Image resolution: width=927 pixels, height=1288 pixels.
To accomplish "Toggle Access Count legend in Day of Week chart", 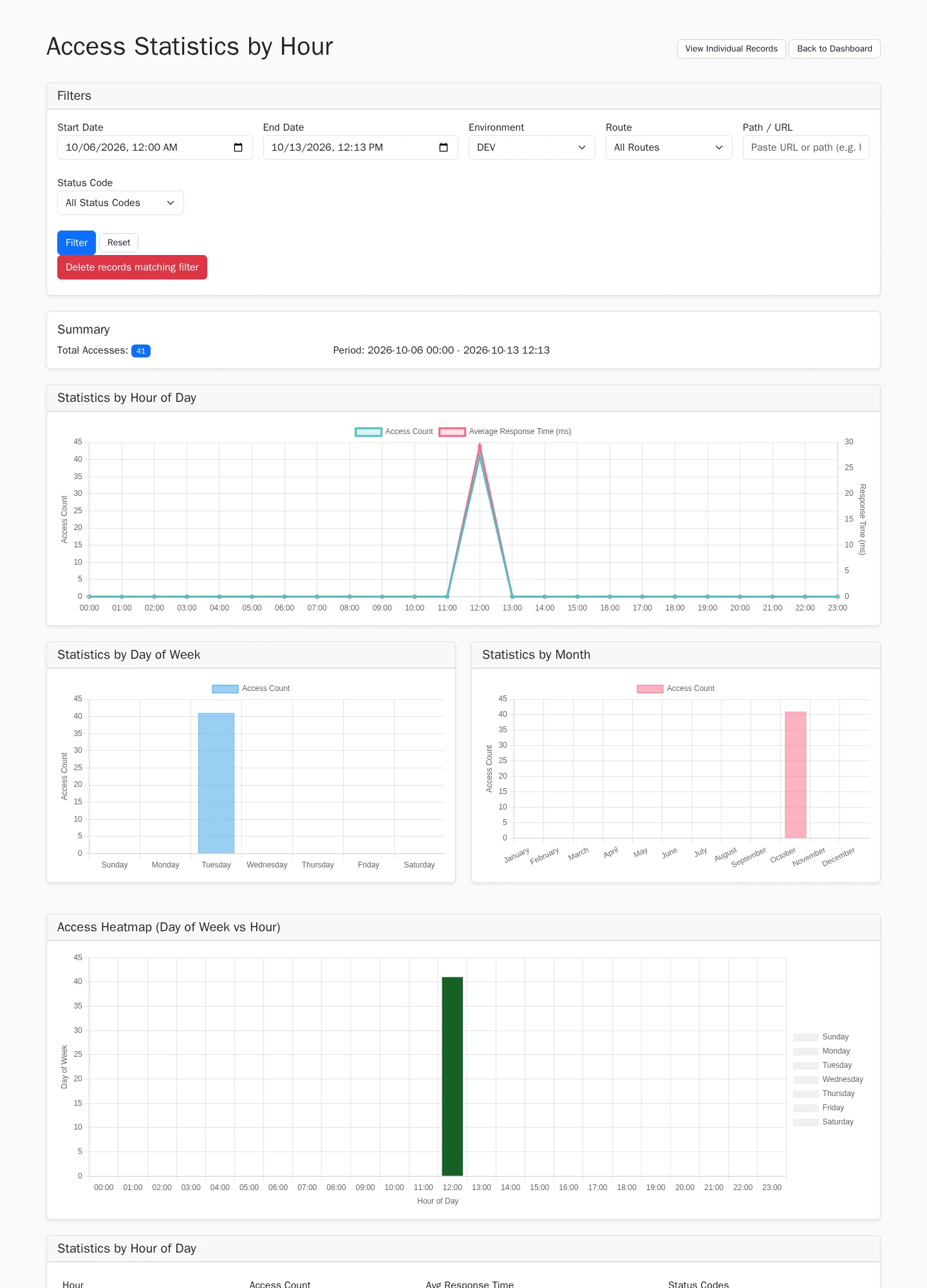I will [251, 688].
